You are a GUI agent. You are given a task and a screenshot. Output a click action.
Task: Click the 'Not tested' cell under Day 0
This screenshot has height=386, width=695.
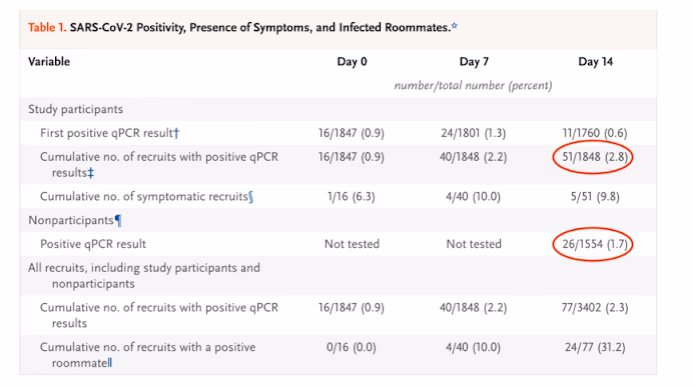[x=352, y=244]
